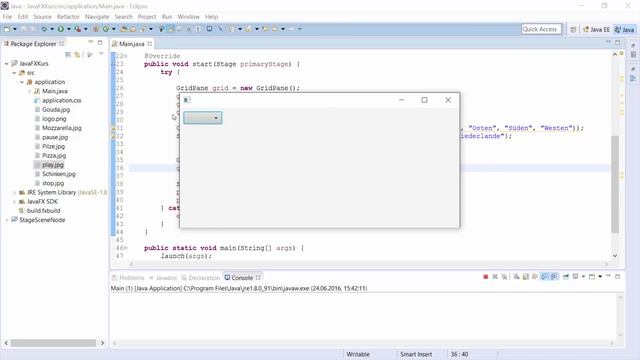Collapse the src folder
This screenshot has height=360, width=640.
14,73
